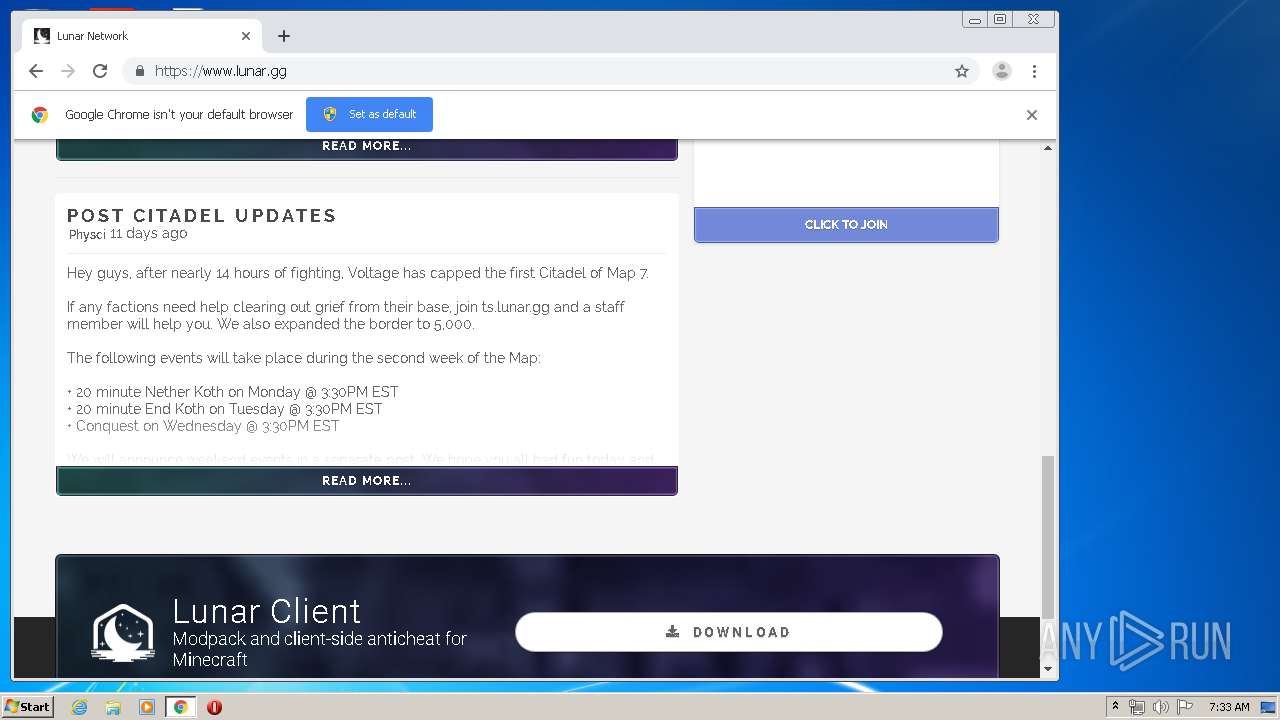The height and width of the screenshot is (720, 1280).
Task: Launch Internet Explorer from taskbar
Action: pyautogui.click(x=79, y=707)
